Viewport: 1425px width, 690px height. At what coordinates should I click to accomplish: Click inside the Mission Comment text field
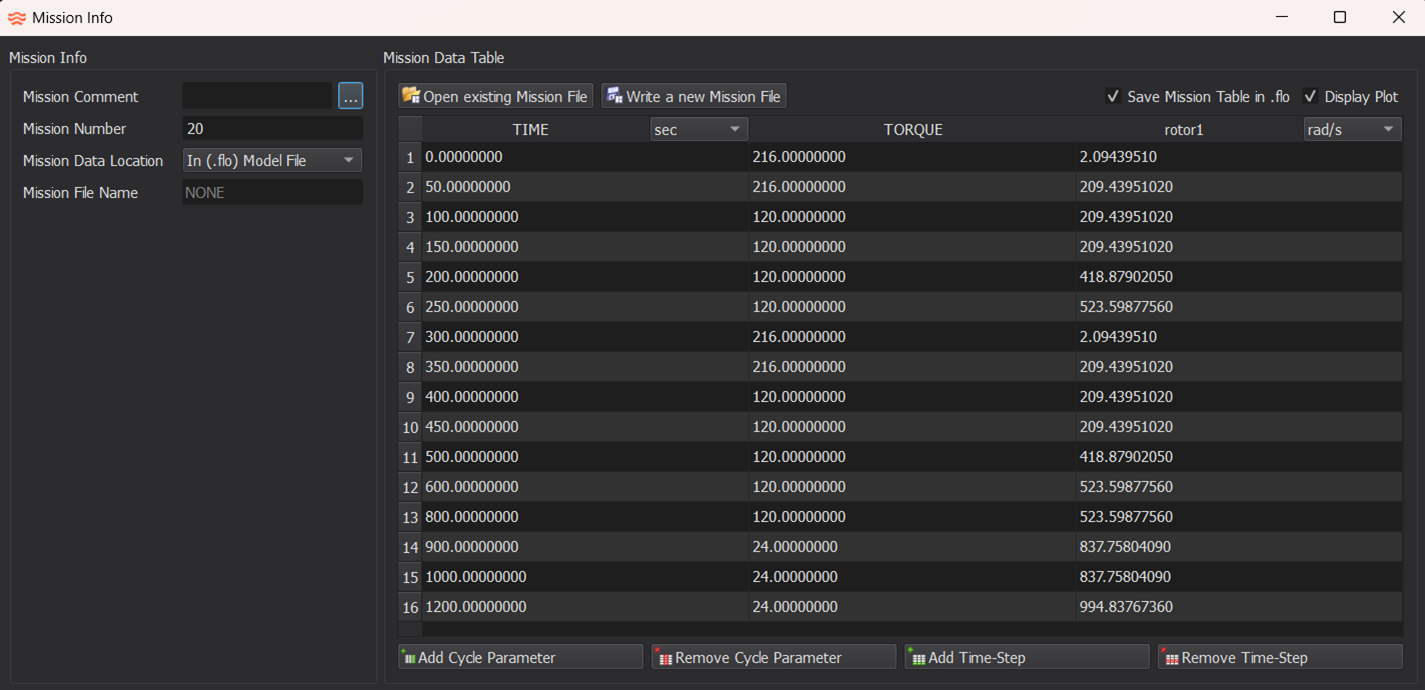[257, 96]
